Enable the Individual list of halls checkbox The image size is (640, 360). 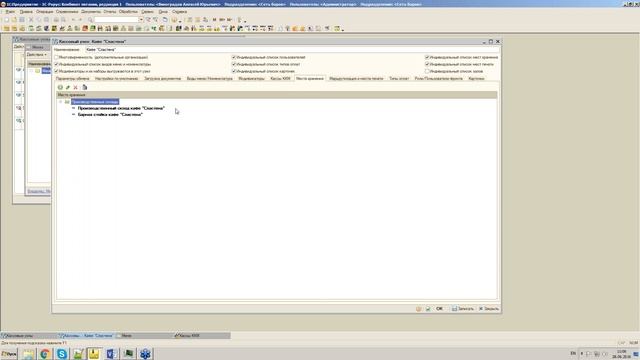click(x=427, y=71)
